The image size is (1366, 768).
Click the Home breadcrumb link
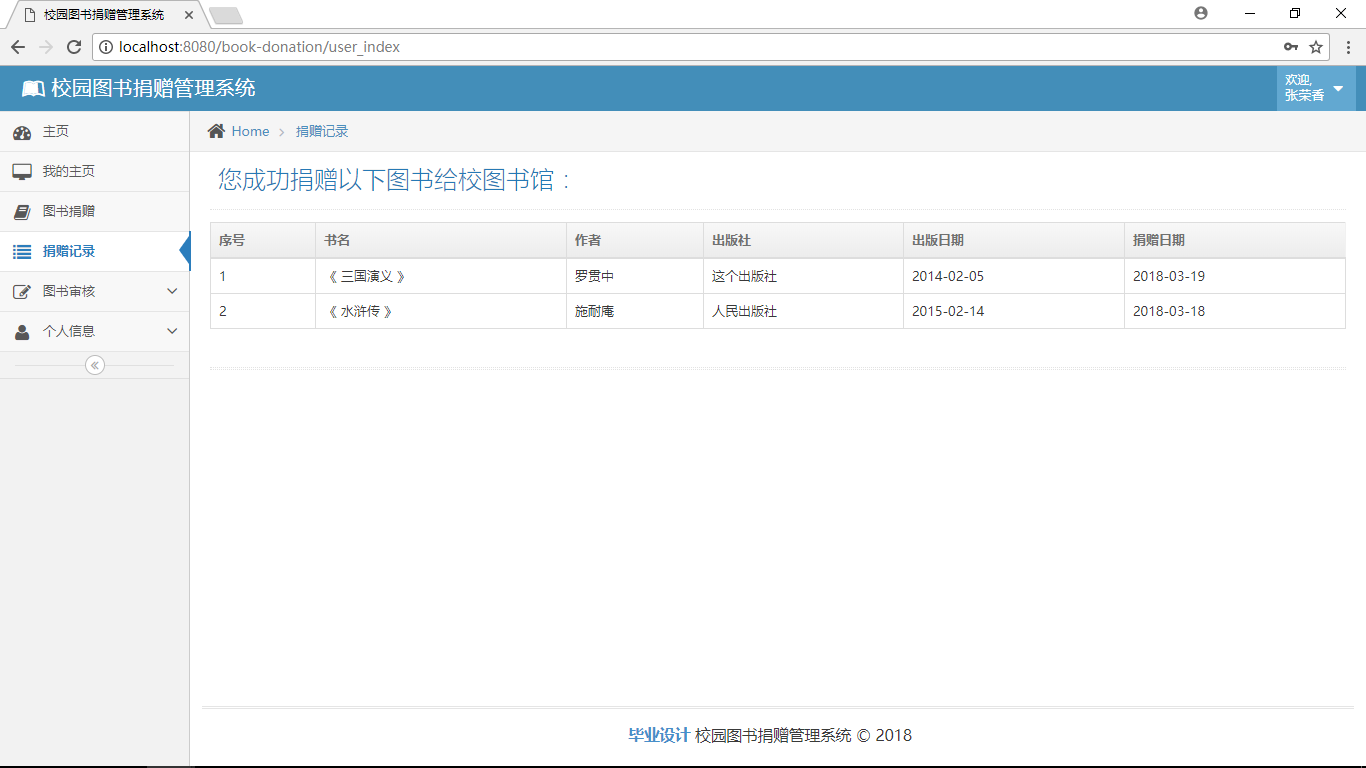pyautogui.click(x=250, y=131)
